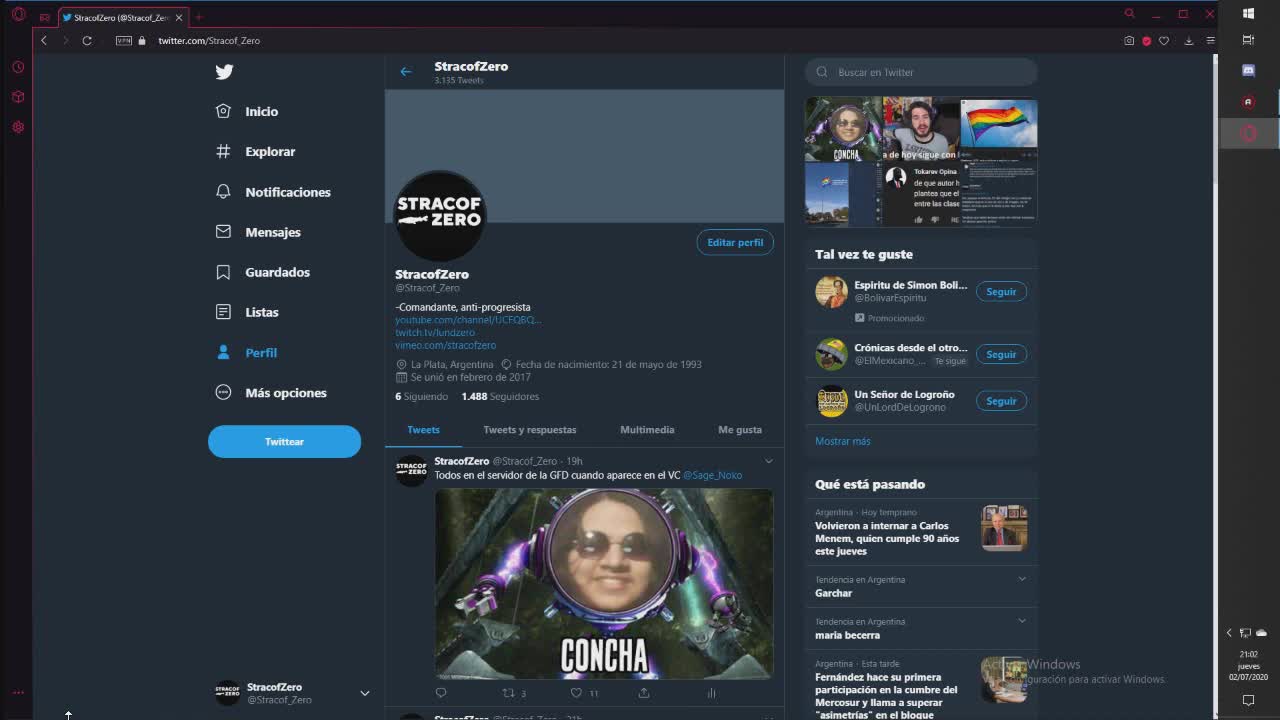
Task: Open the cube icon in Opera sidebar
Action: pyautogui.click(x=18, y=97)
